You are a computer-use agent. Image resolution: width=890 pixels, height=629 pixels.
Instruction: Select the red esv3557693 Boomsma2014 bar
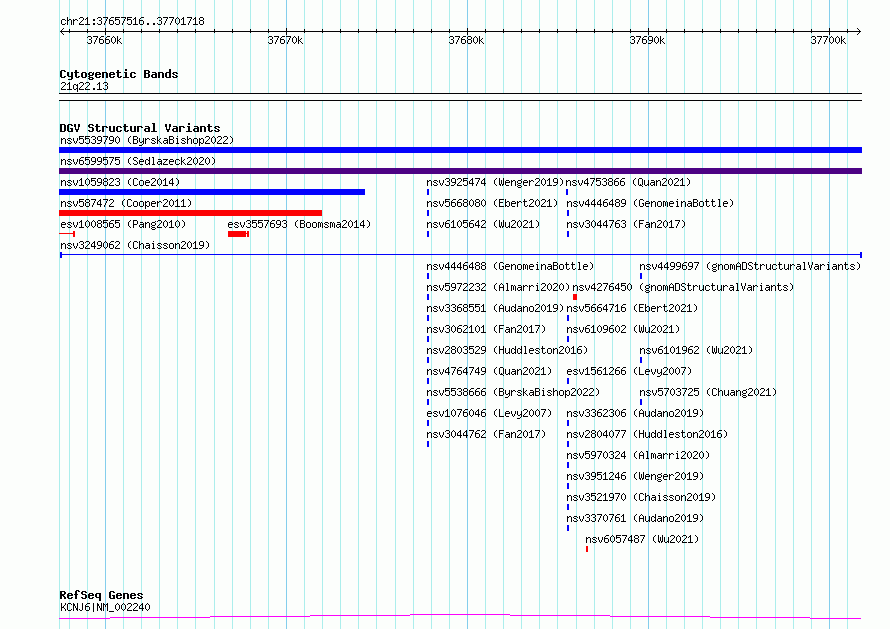coord(238,234)
